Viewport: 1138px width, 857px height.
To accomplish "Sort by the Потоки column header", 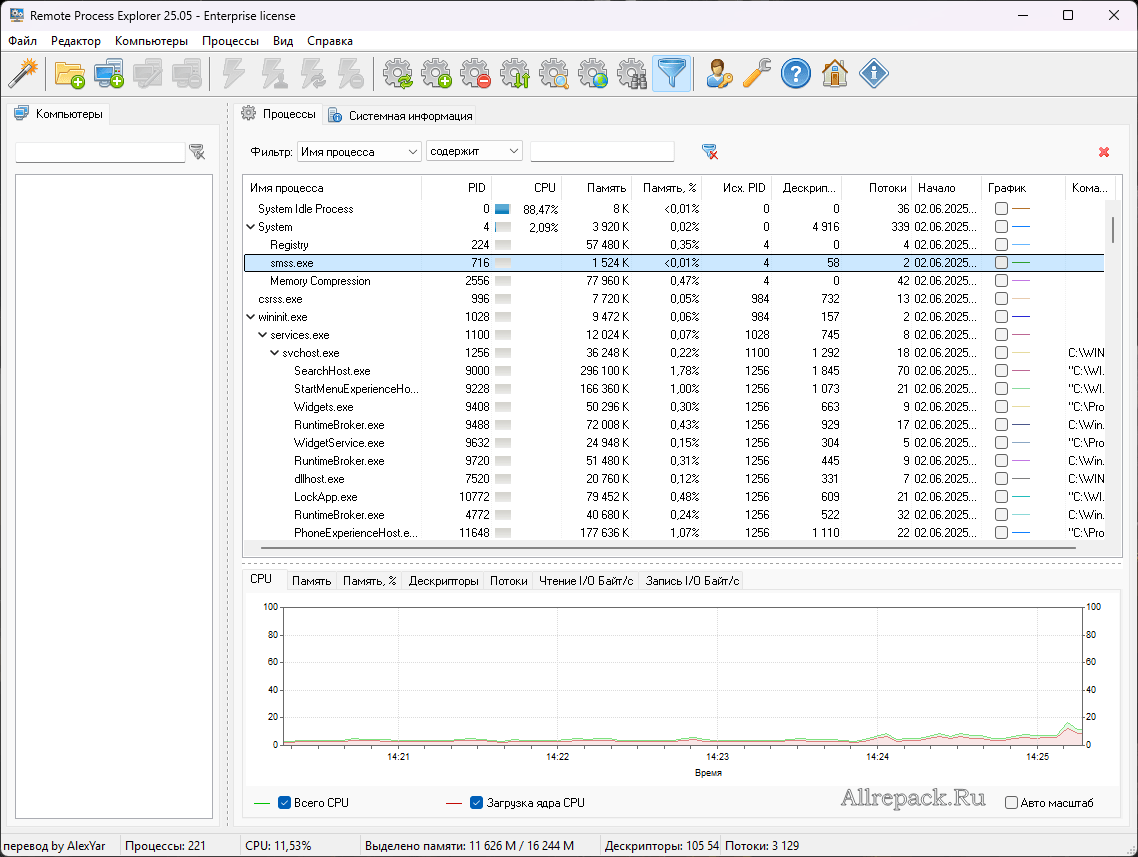I will [876, 188].
